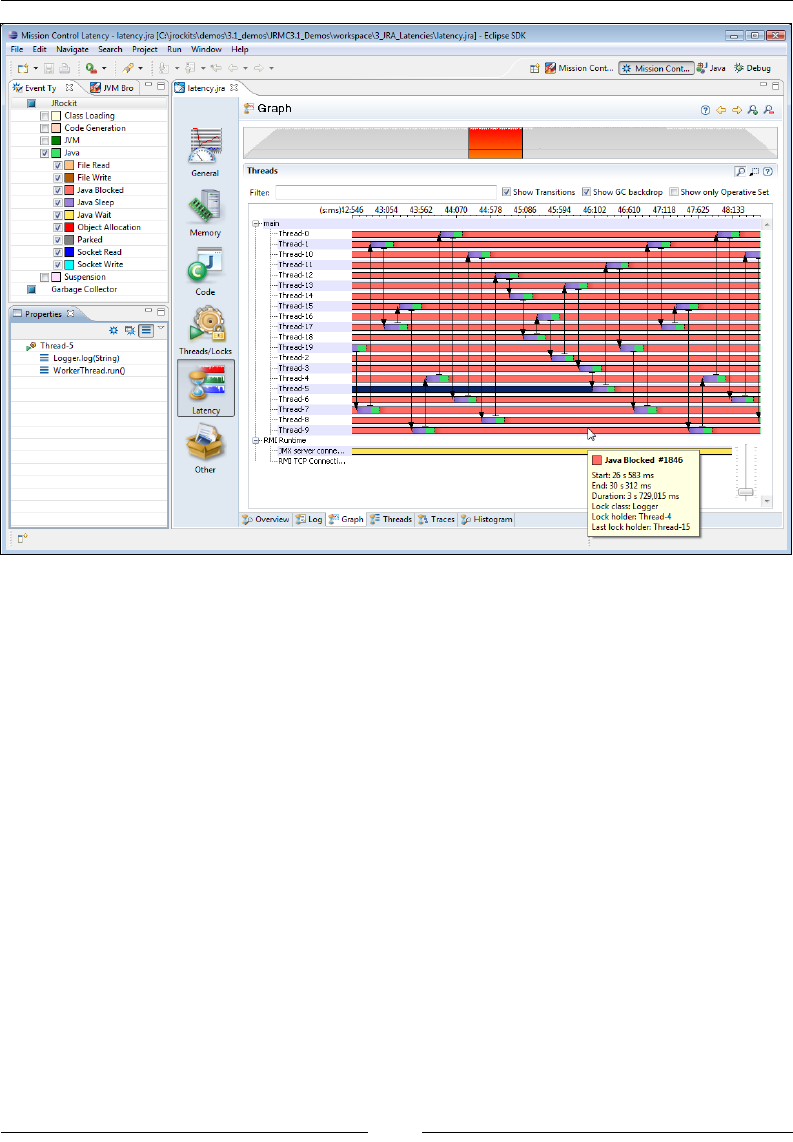Viewport: 793px width, 1142px height.
Task: Click the Object Allocation red color swatch
Action: tap(69, 227)
